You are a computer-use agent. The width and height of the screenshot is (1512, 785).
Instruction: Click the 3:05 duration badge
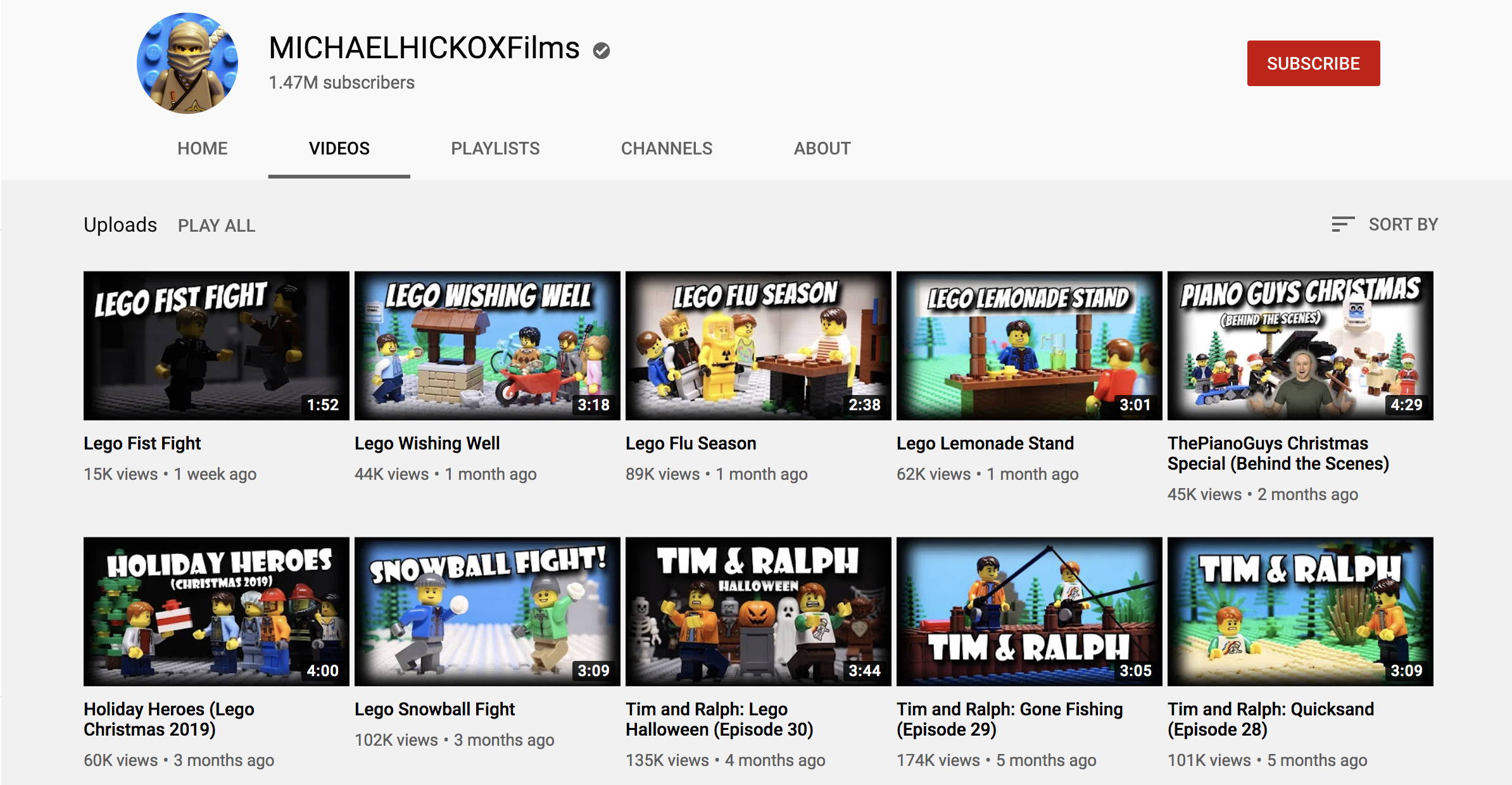point(1135,670)
